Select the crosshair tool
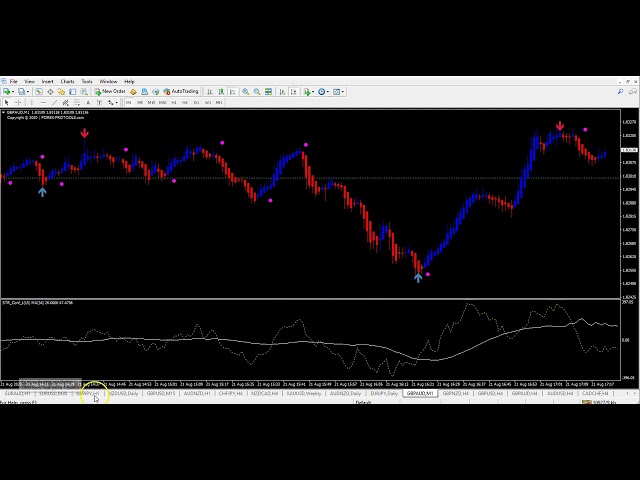The image size is (640, 480). point(17,102)
